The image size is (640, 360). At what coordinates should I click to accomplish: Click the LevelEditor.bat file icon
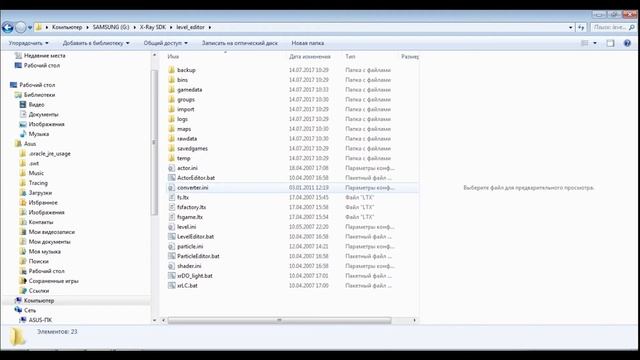[171, 237]
